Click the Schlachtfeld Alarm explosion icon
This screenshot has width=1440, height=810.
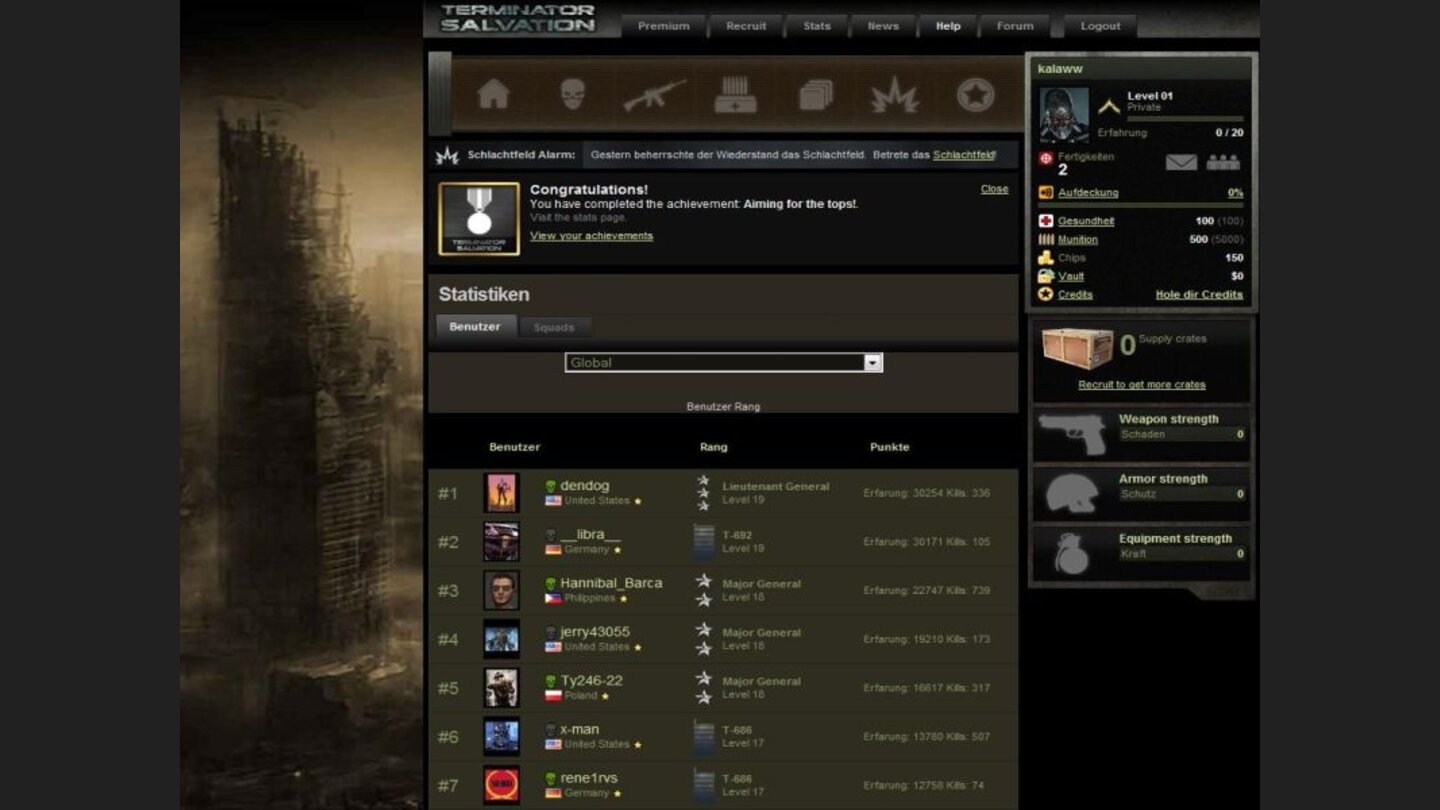pyautogui.click(x=447, y=155)
